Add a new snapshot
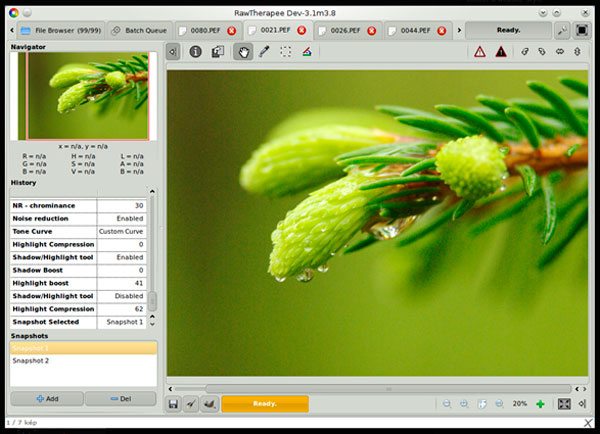The height and width of the screenshot is (434, 600). coord(46,398)
